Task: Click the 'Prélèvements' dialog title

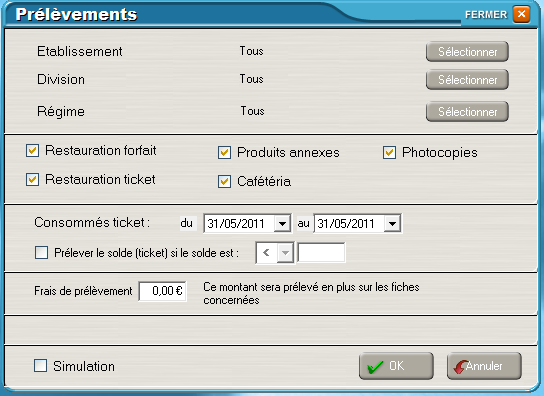Action: tap(76, 15)
